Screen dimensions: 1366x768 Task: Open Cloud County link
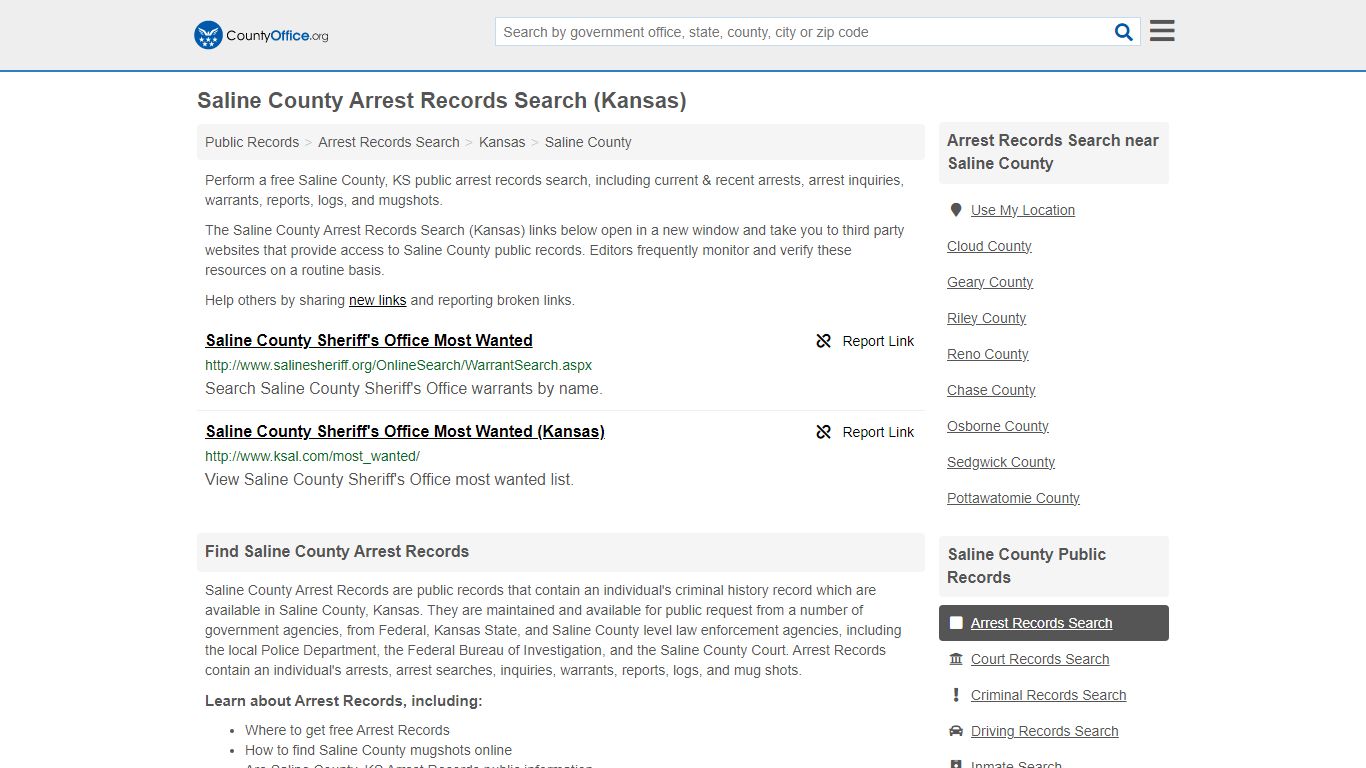pyautogui.click(x=989, y=246)
